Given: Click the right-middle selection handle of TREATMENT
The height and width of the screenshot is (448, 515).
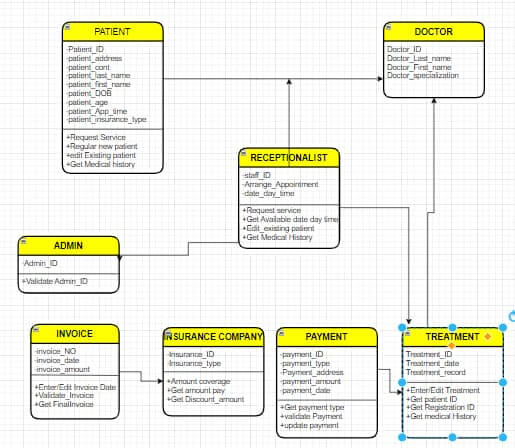Looking at the screenshot, I should [x=503, y=382].
